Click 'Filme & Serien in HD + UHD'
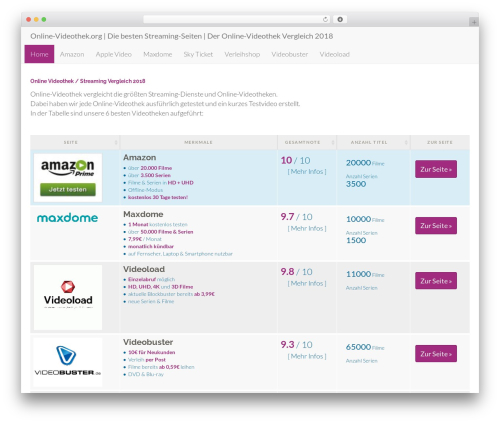The width and height of the screenshot is (500, 423). (x=161, y=183)
